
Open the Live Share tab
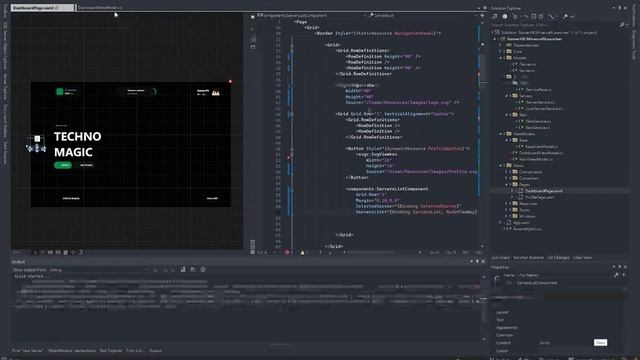pos(500,258)
